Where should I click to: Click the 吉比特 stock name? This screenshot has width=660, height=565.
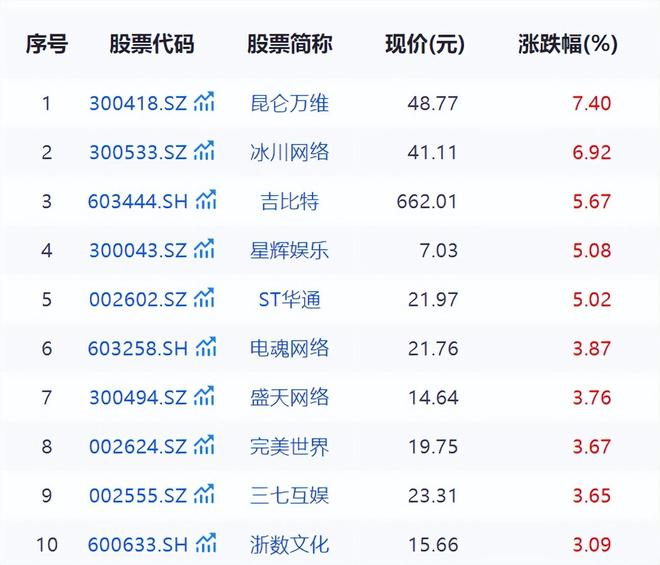click(289, 201)
